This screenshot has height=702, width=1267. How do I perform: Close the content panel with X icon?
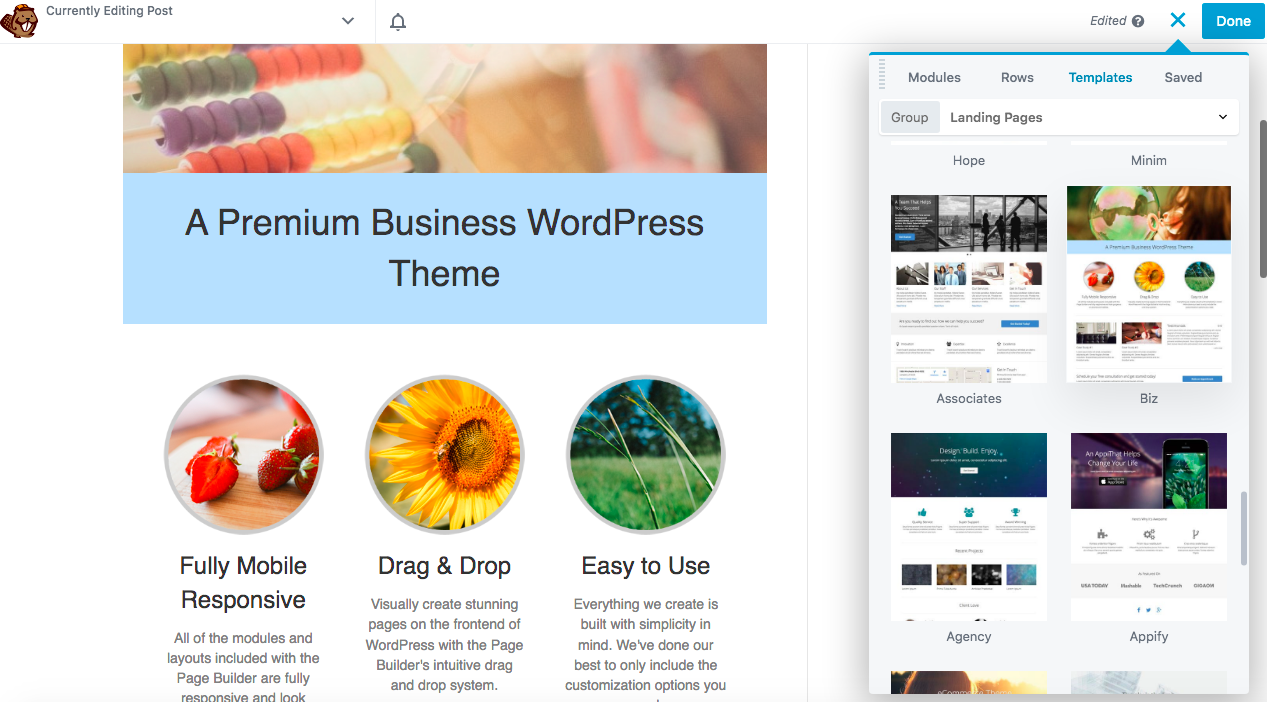1178,20
